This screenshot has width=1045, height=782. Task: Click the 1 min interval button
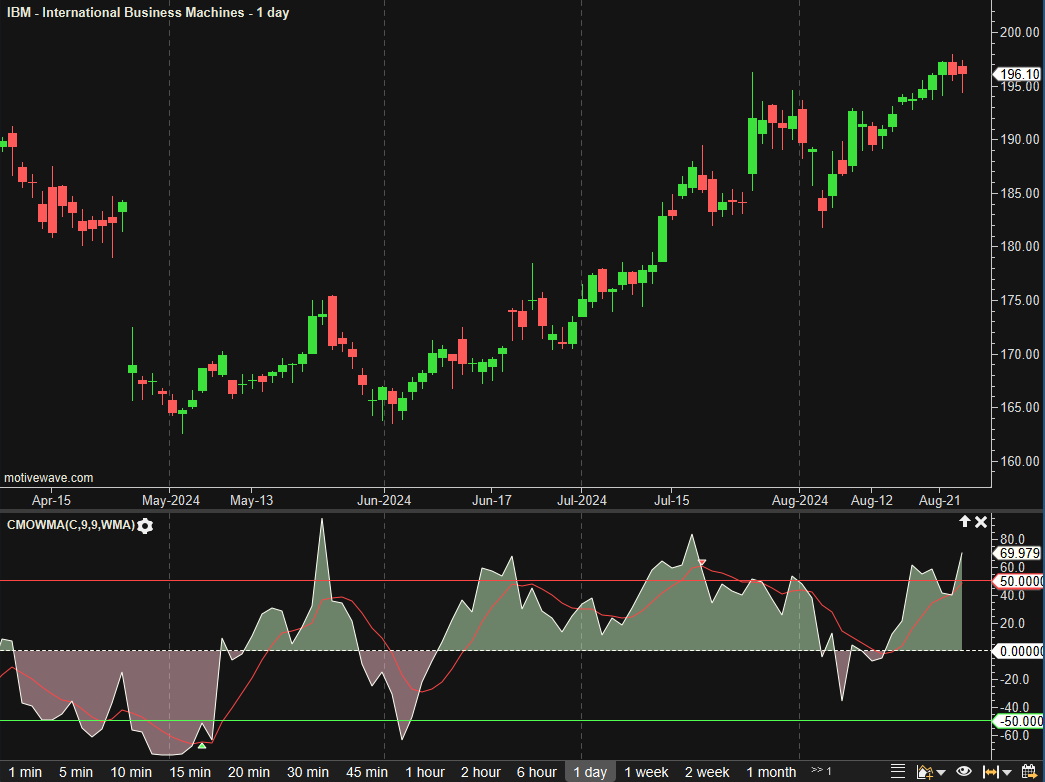[x=24, y=772]
